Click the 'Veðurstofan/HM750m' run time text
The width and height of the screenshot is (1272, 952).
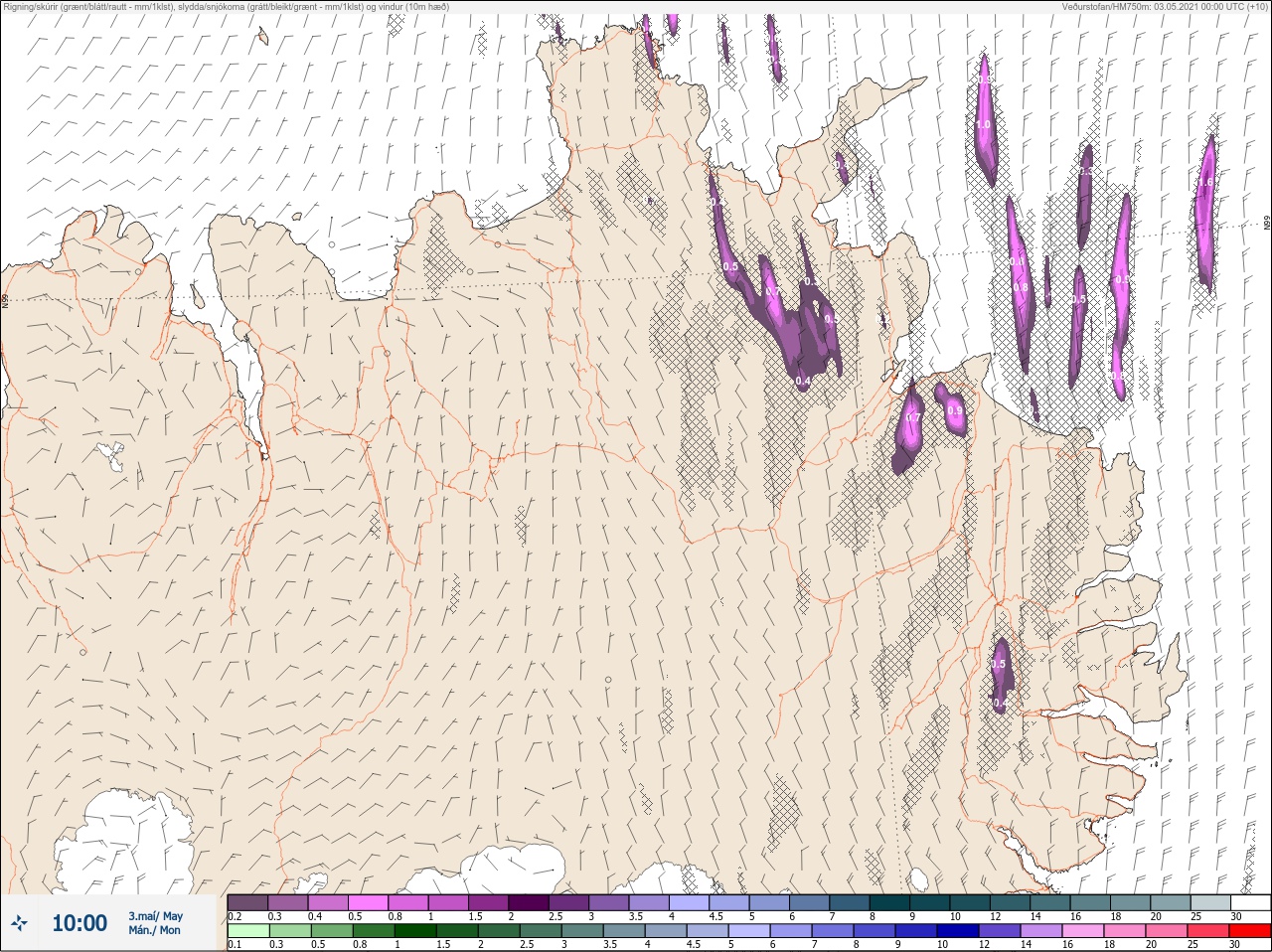(x=1166, y=6)
